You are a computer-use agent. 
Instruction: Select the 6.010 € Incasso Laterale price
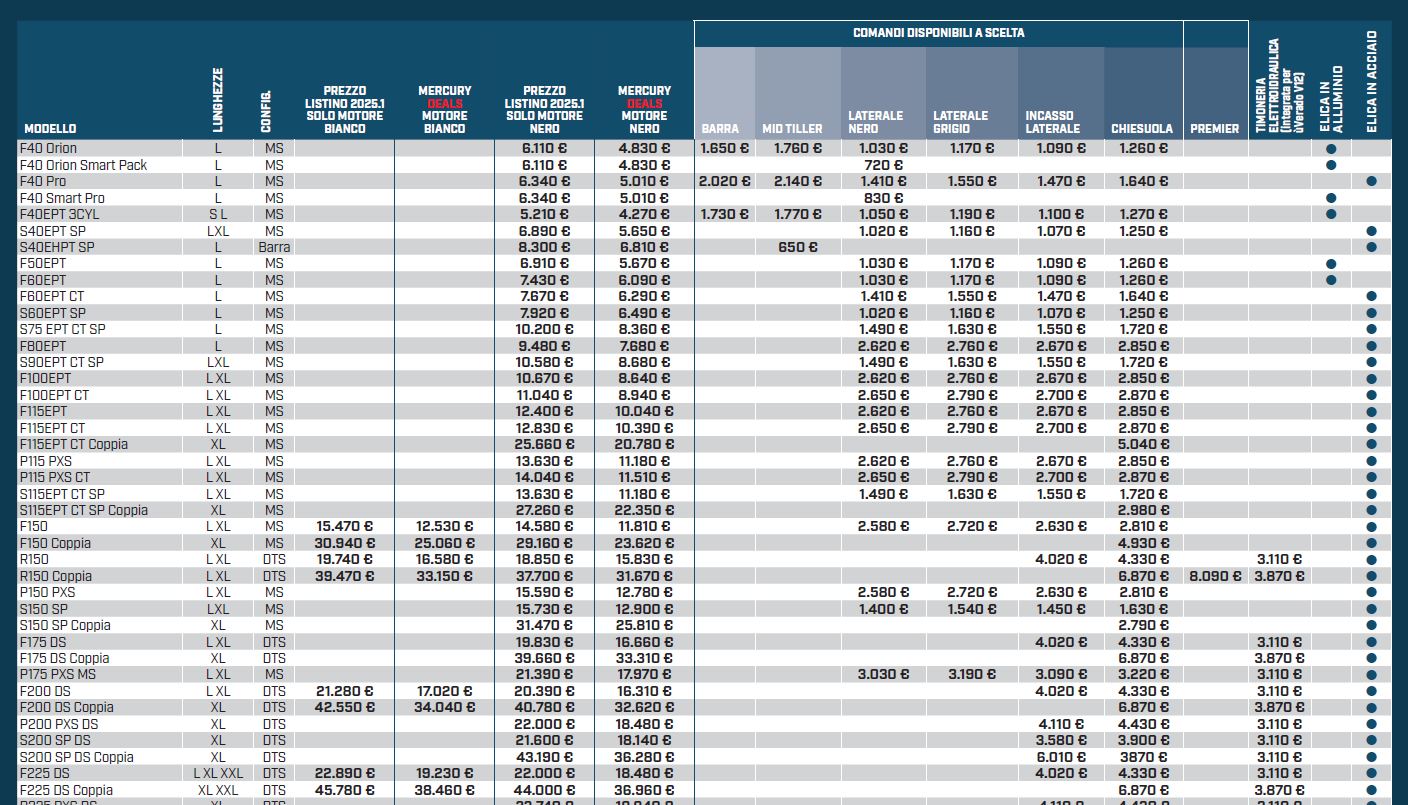click(x=1060, y=757)
